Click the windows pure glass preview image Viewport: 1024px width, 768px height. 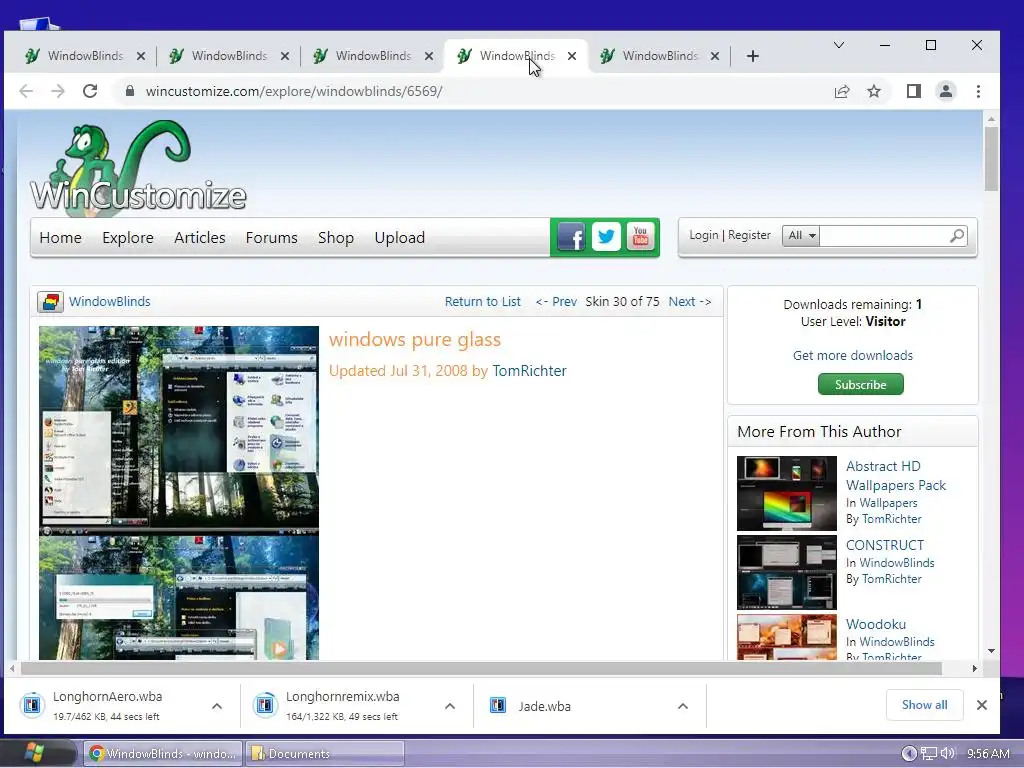[x=179, y=493]
